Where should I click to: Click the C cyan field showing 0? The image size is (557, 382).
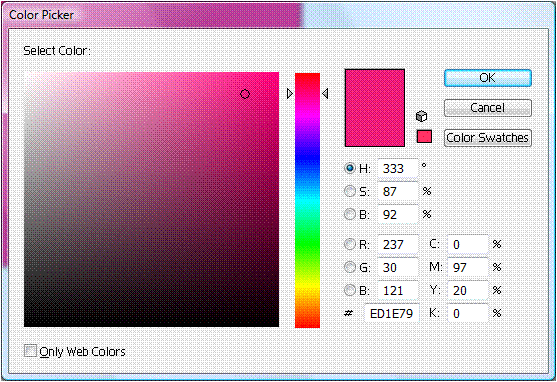point(467,244)
